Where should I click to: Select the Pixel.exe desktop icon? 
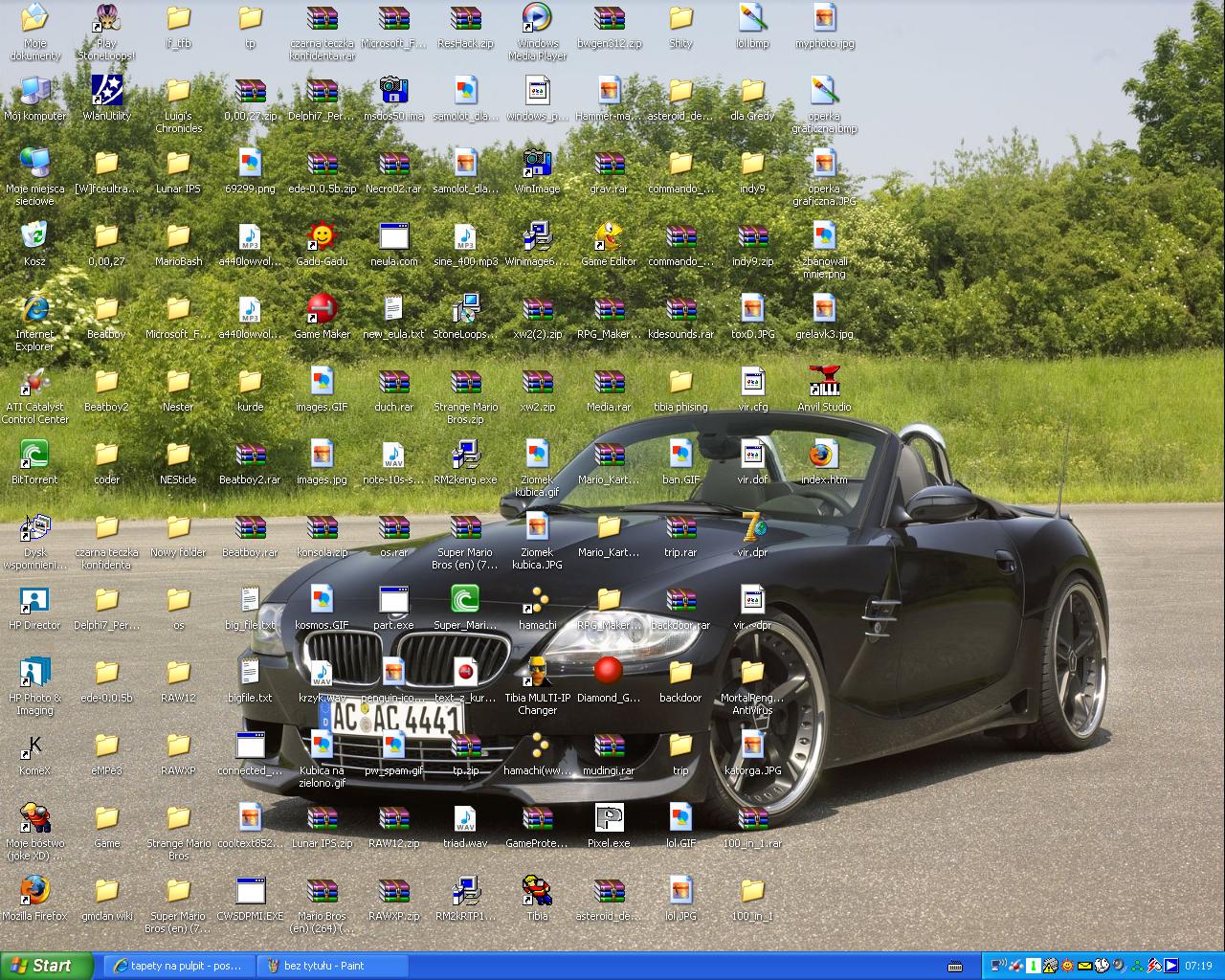tap(609, 819)
